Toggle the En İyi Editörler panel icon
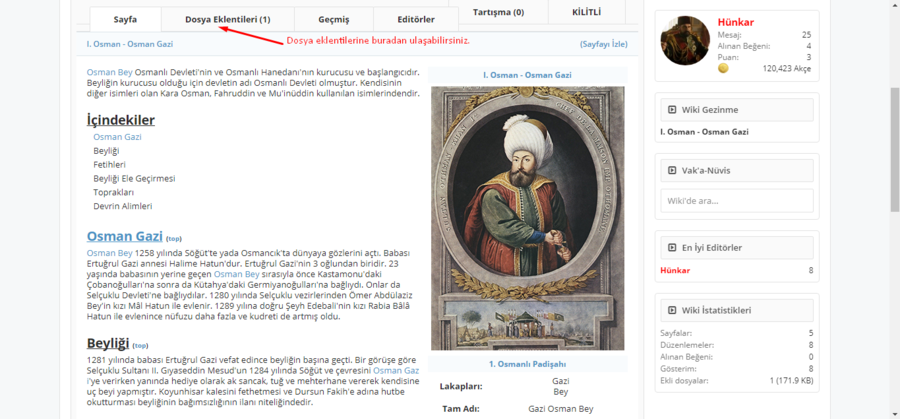900x419 pixels. 672,248
